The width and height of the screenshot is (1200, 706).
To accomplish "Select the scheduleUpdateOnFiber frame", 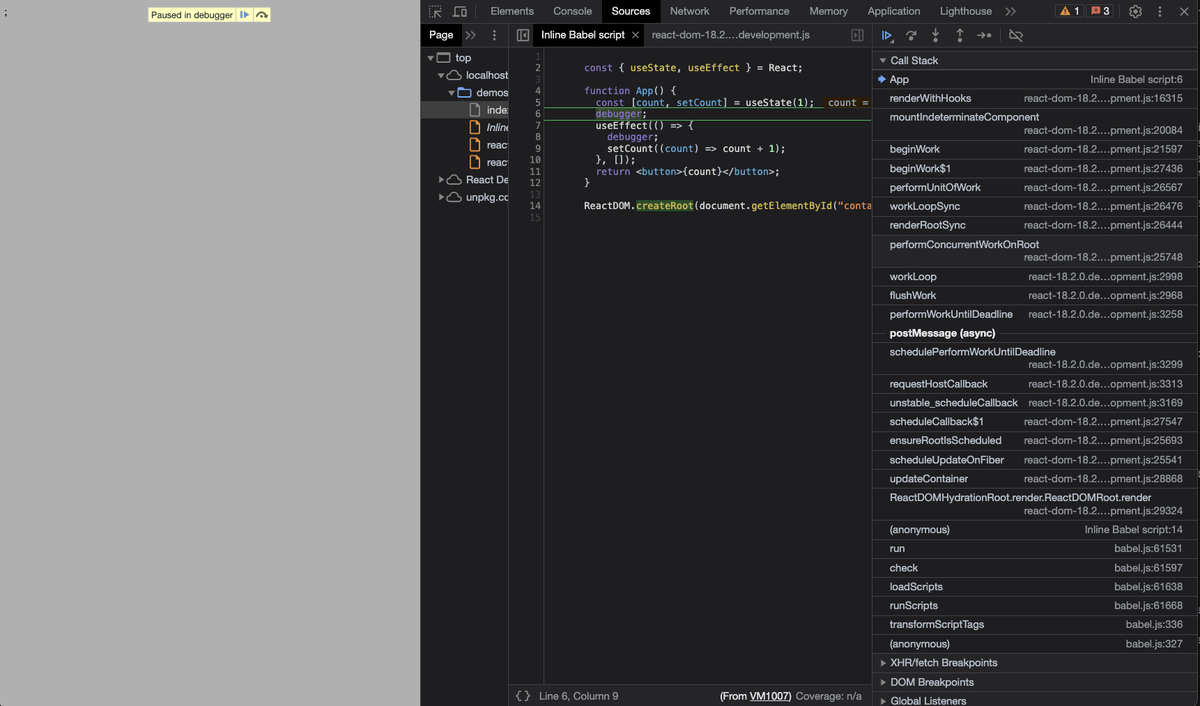I will (x=1035, y=460).
